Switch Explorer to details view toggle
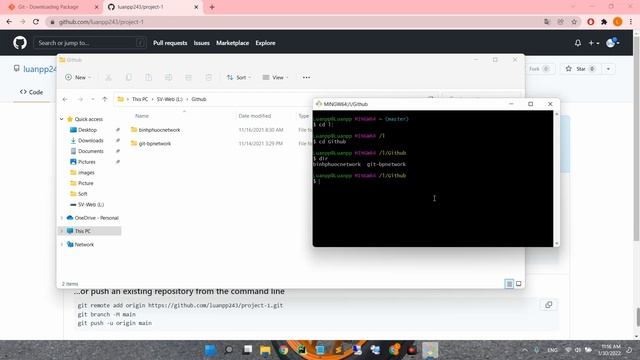 (x=509, y=284)
